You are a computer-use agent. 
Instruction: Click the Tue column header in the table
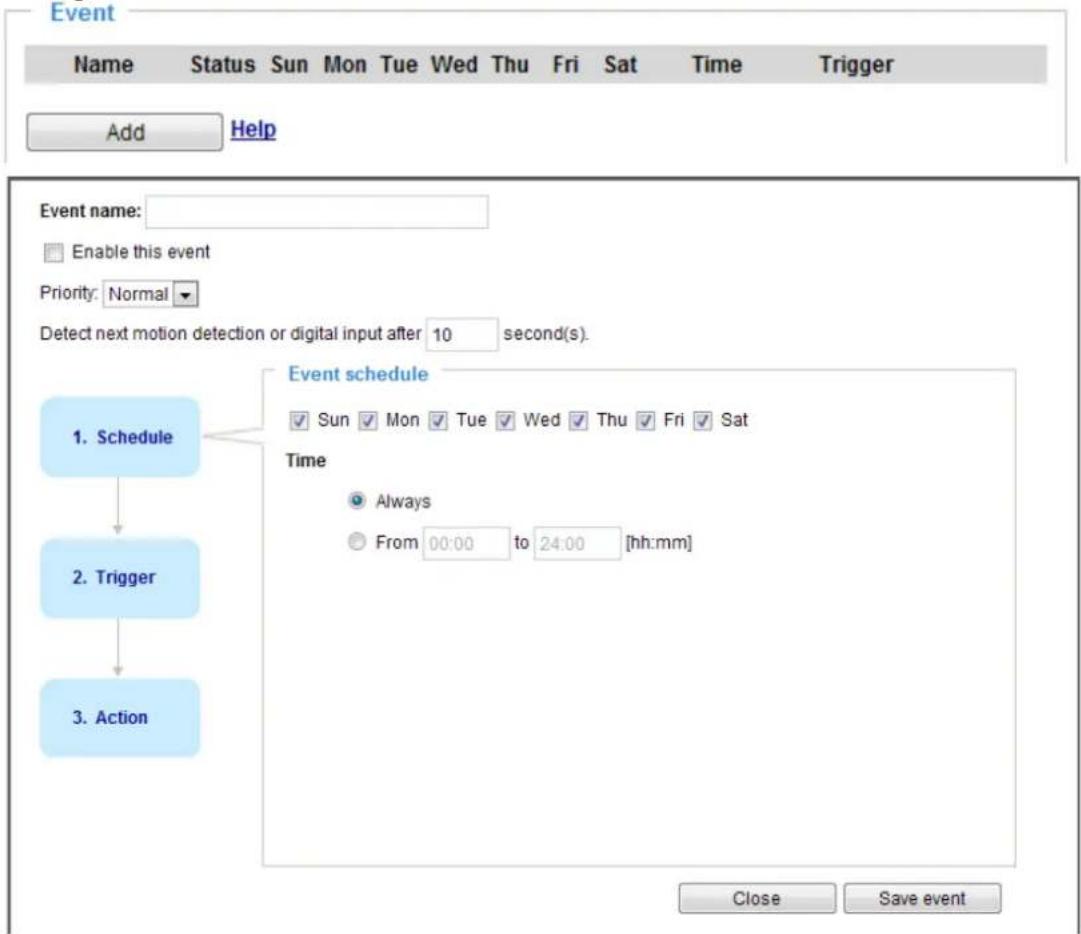pos(398,65)
